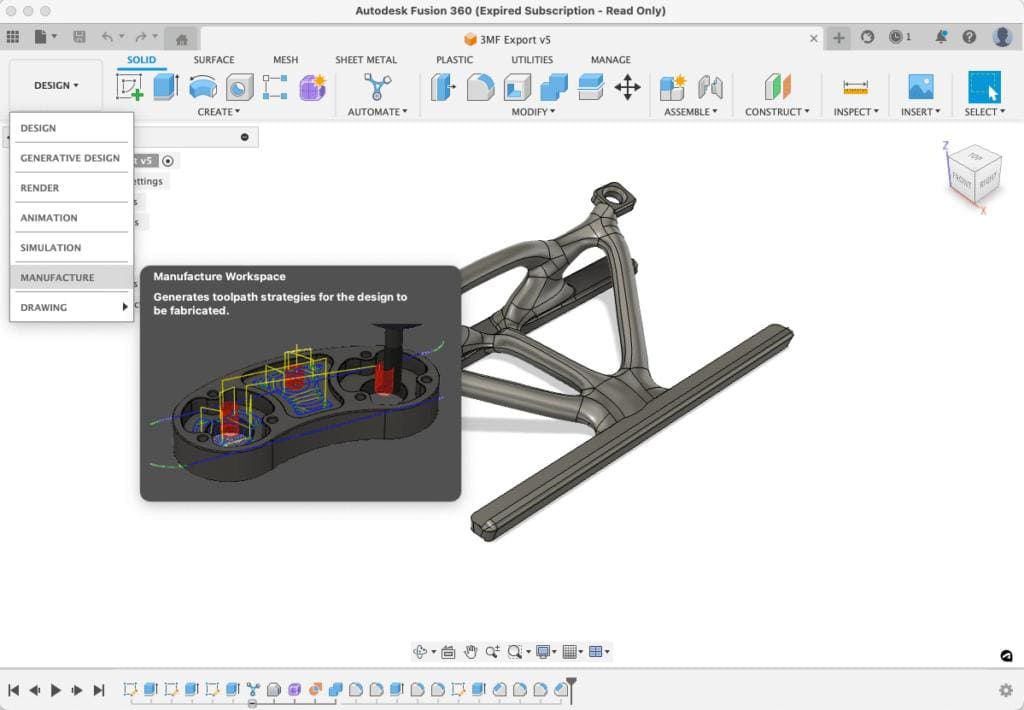
Task: Click the Orbit navigation tool
Action: 421,651
